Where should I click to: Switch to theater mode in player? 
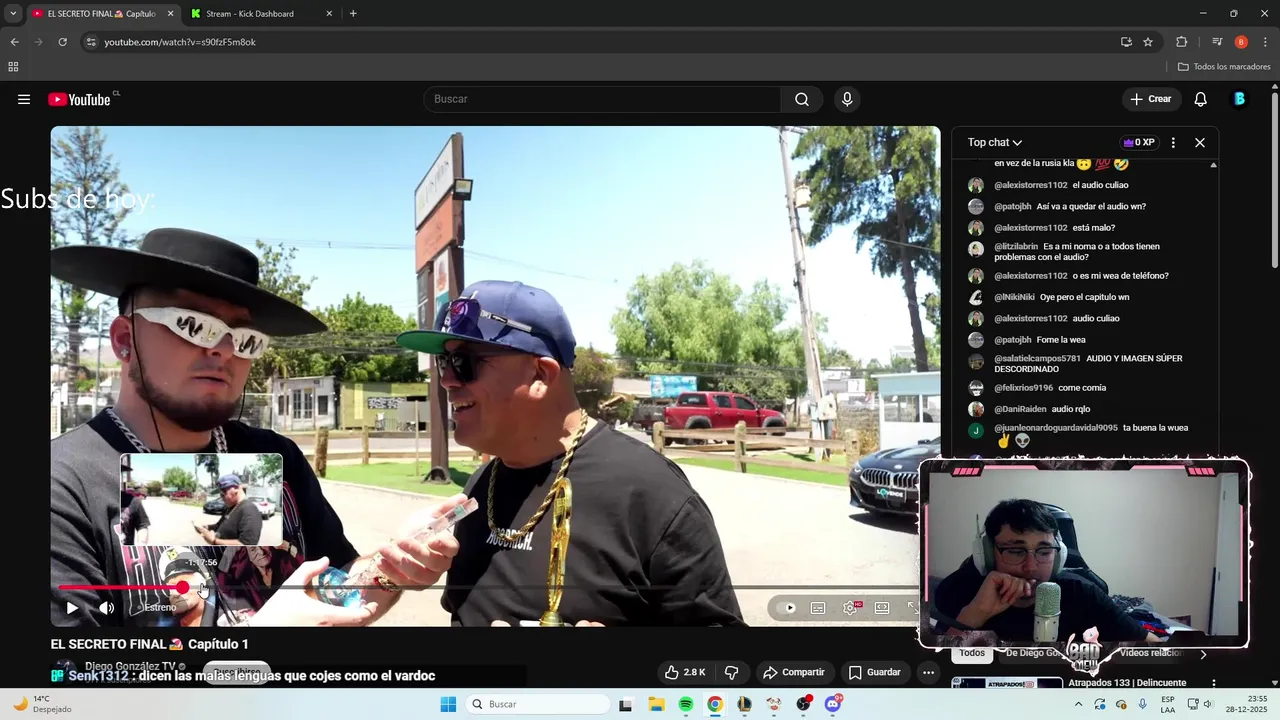pos(882,608)
